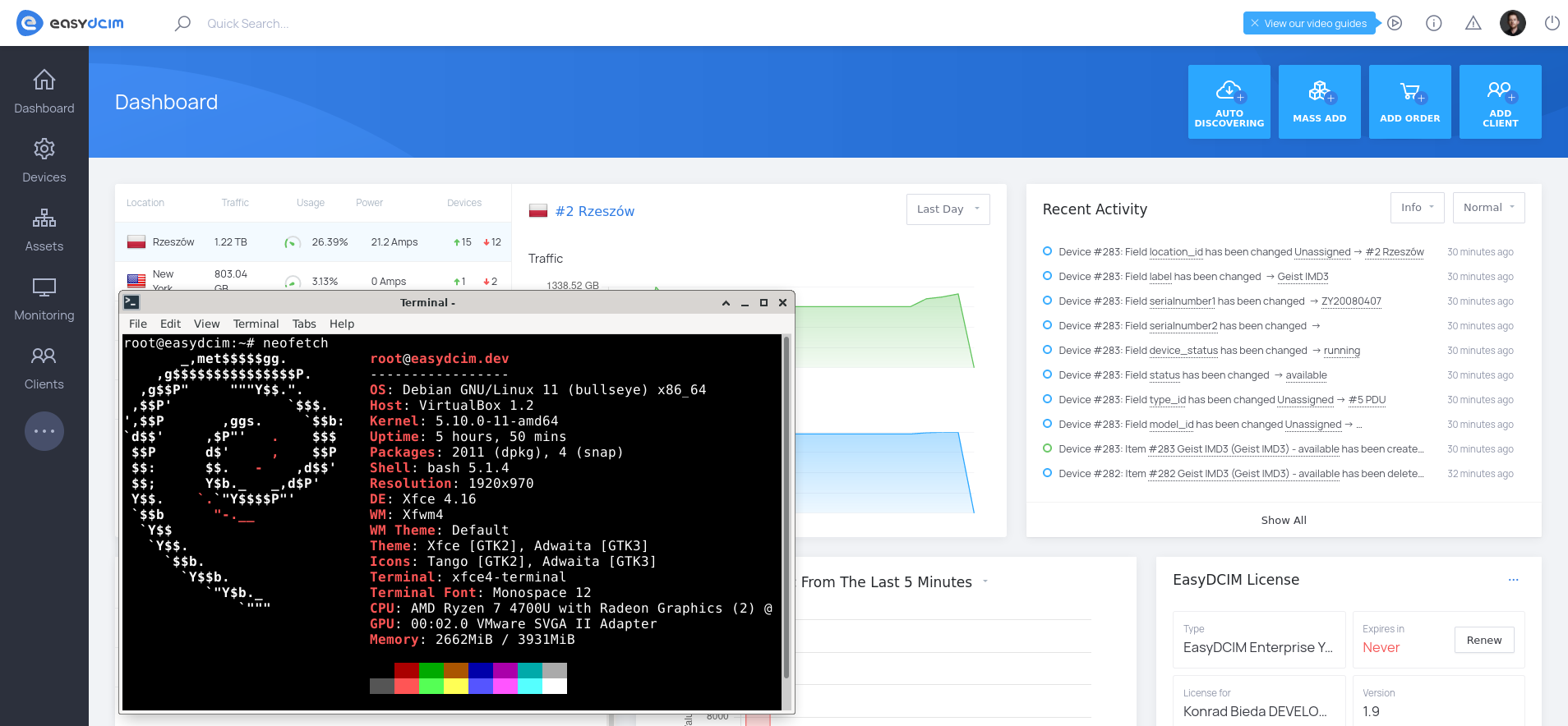Open #2 Rzeszów link in Recent Activity
1568x726 pixels.
tap(1395, 252)
